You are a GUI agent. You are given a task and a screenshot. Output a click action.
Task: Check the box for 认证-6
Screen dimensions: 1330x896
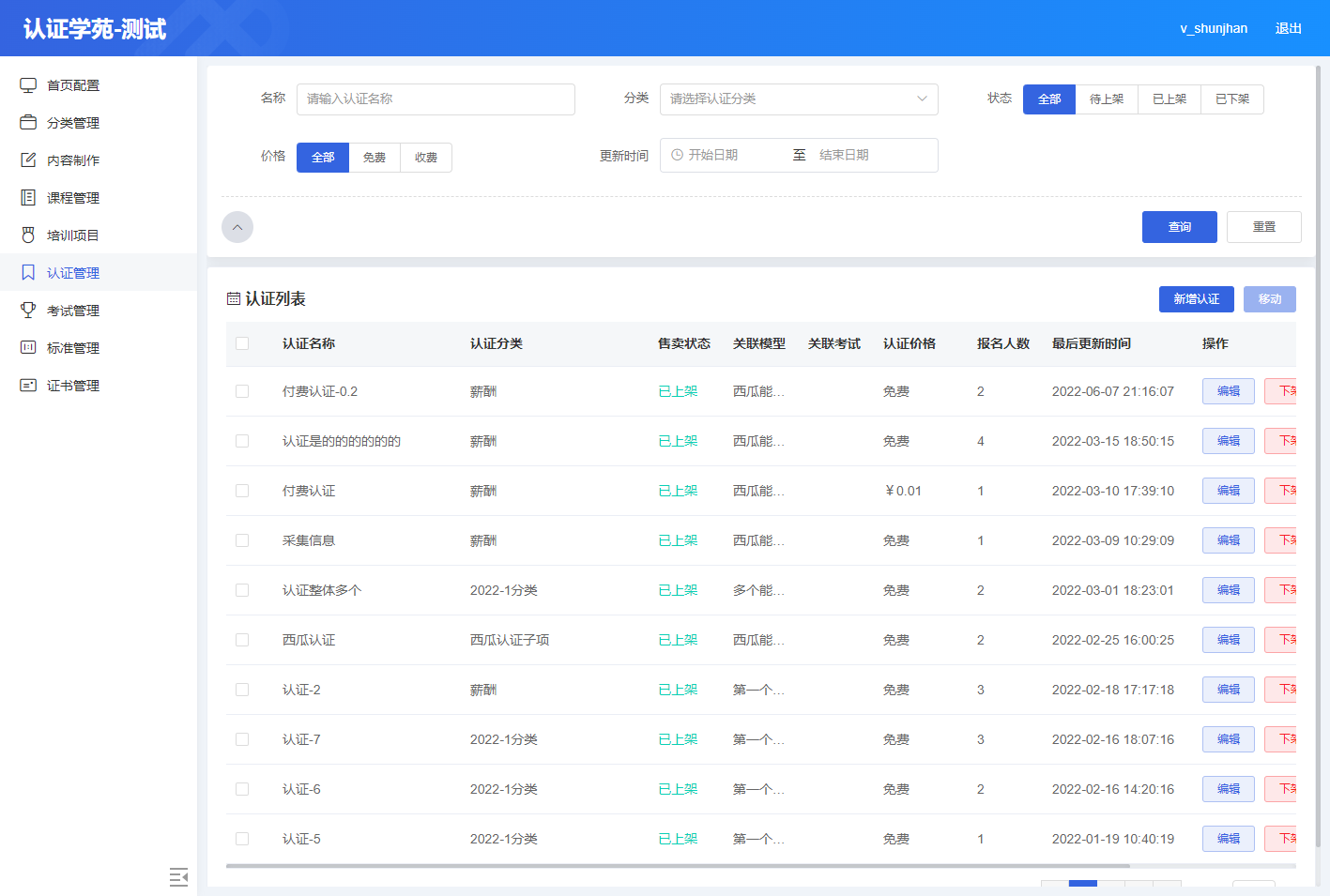[242, 789]
